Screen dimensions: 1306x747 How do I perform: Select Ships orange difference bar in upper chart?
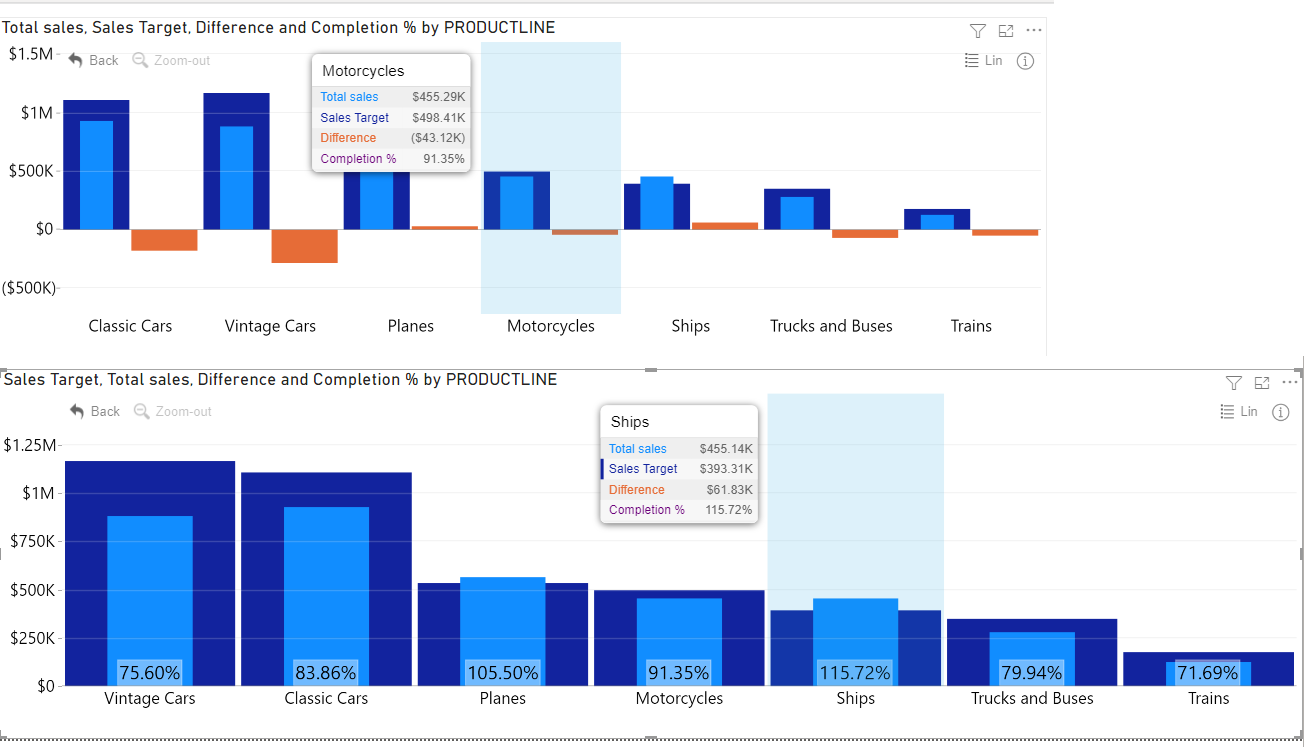(x=725, y=226)
